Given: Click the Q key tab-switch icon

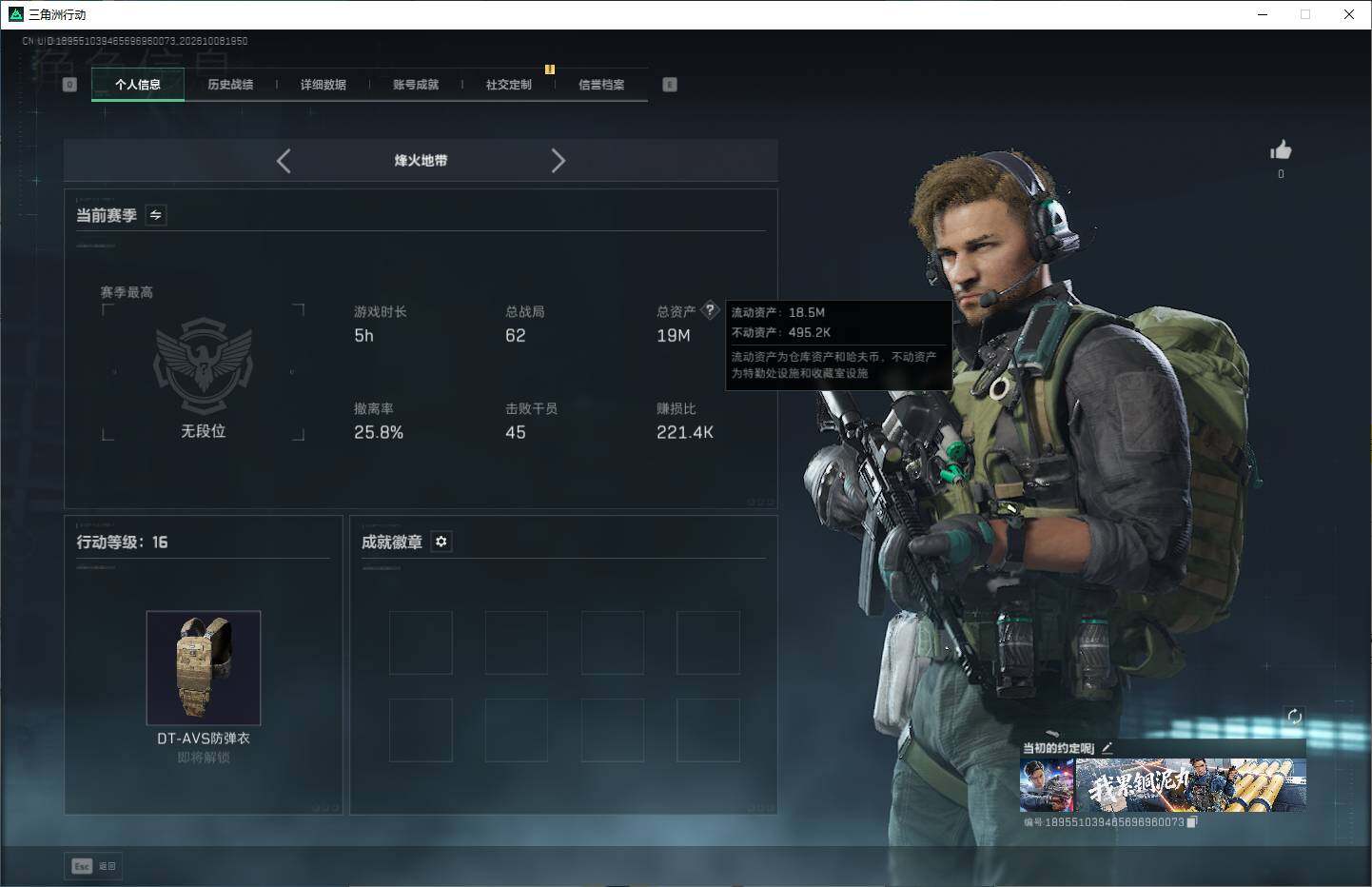Looking at the screenshot, I should [x=69, y=85].
